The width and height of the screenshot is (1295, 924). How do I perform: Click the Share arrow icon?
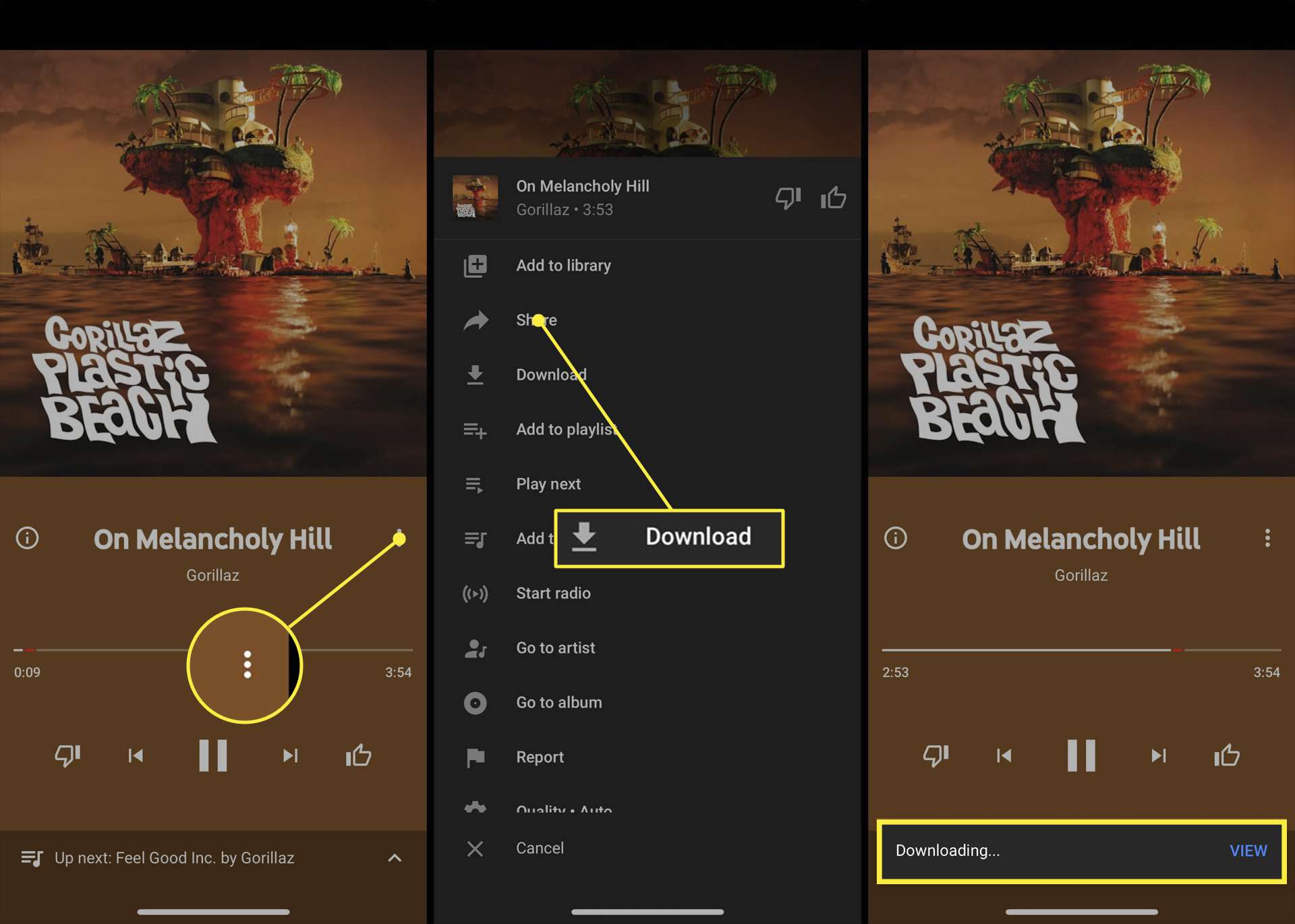pos(476,320)
